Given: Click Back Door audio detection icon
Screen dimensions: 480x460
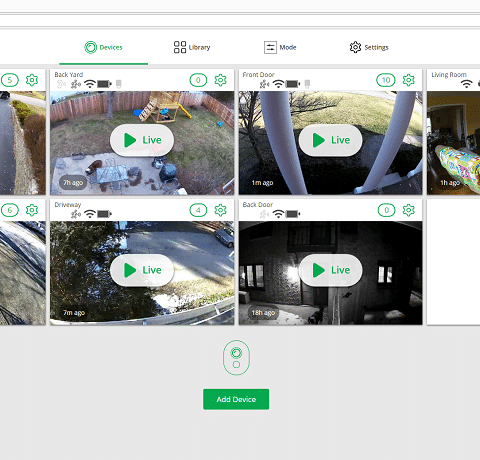Looking at the screenshot, I should pos(265,214).
